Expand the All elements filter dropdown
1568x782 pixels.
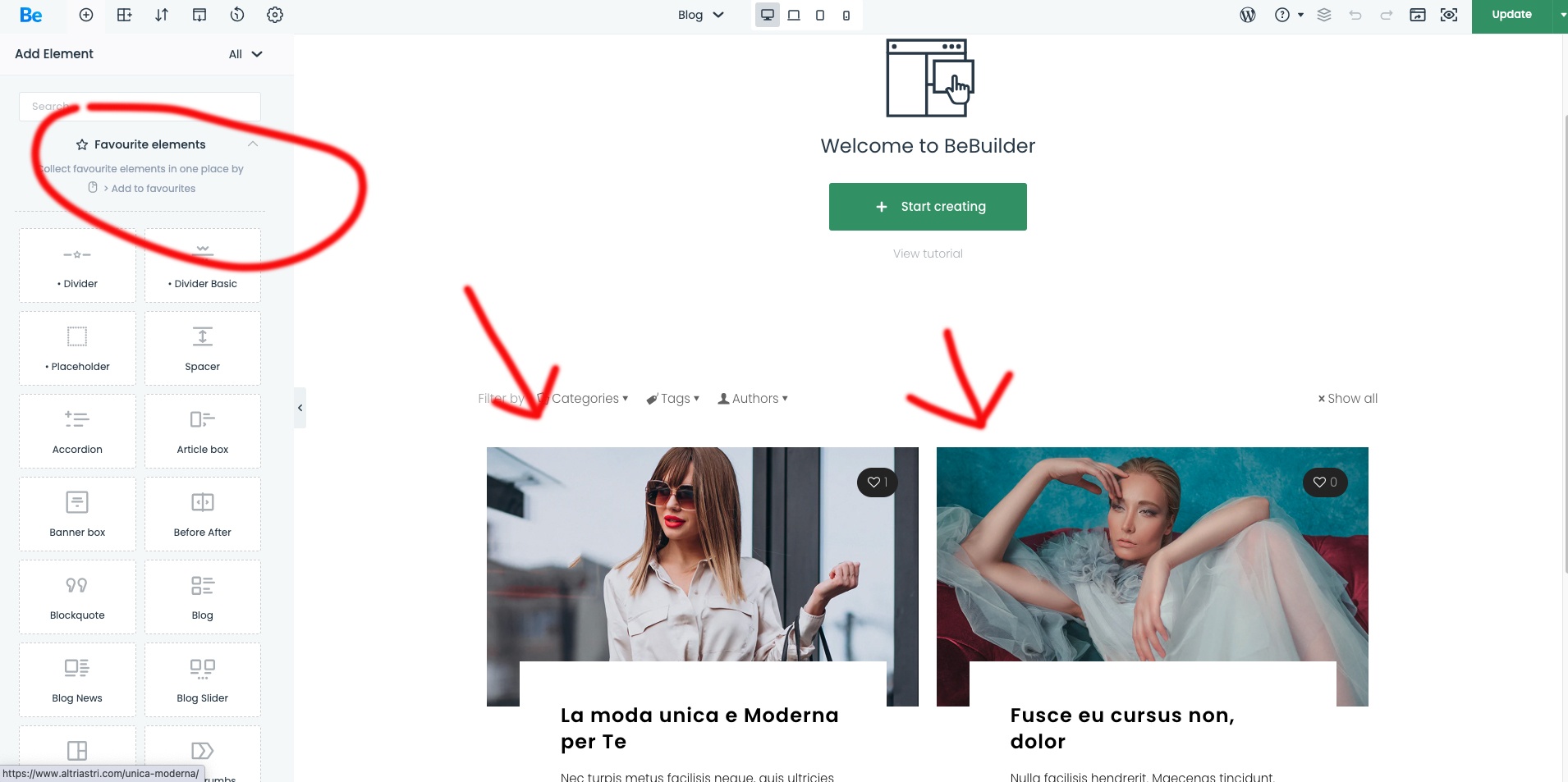(245, 54)
